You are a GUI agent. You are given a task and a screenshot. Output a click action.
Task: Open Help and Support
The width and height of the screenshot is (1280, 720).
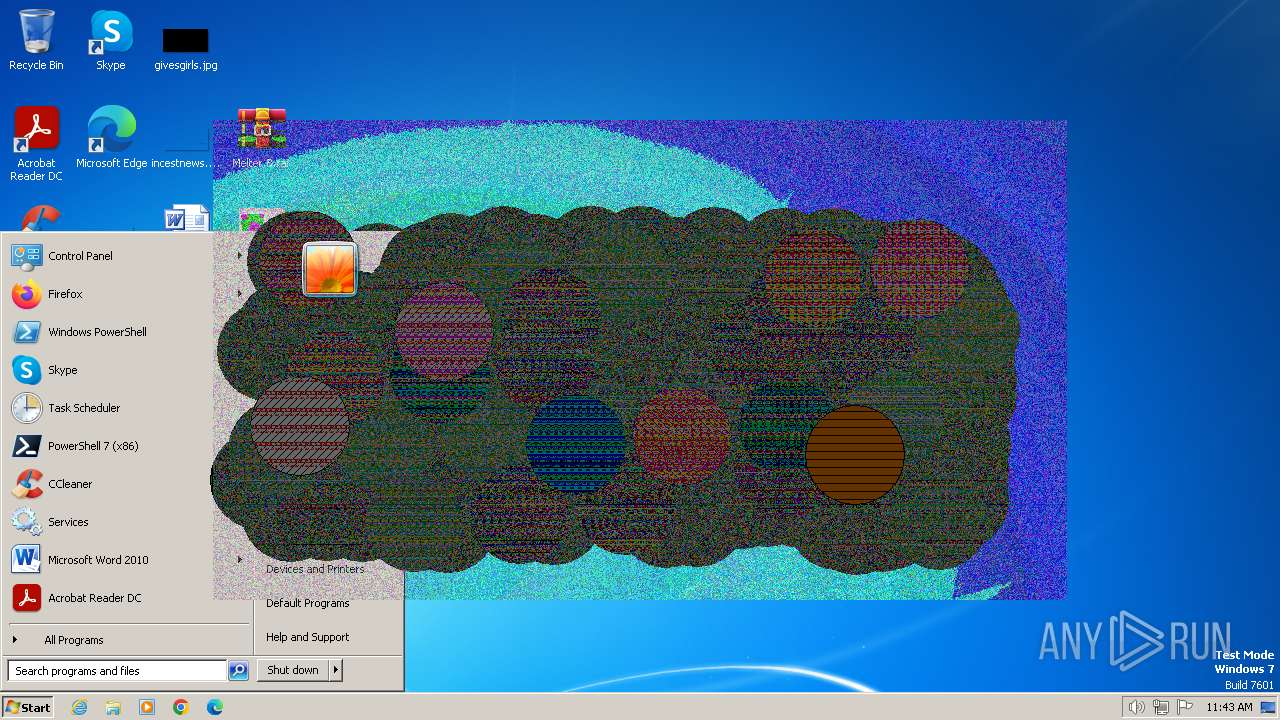[x=308, y=637]
